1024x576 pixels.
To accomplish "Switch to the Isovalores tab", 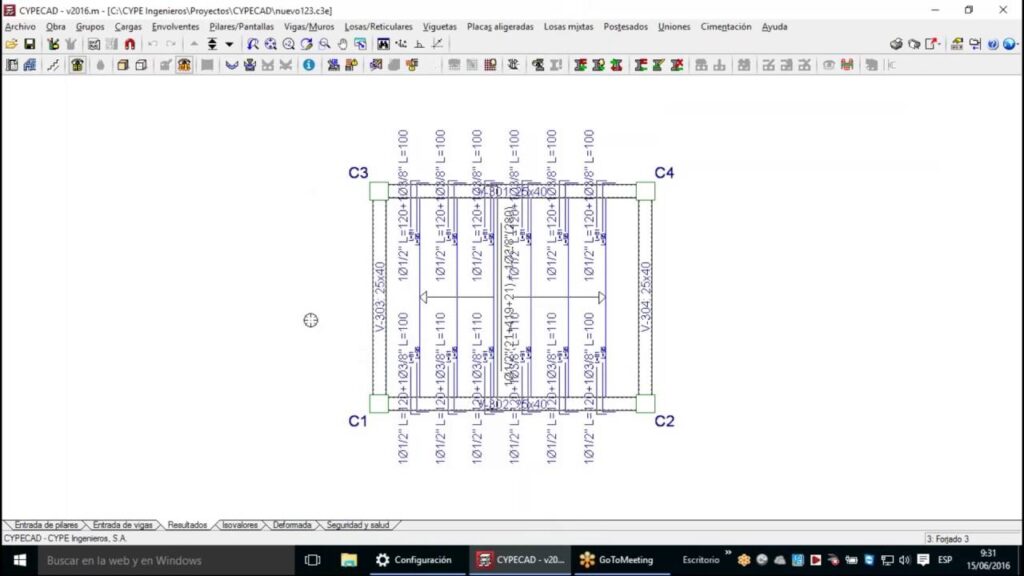I will 240,524.
